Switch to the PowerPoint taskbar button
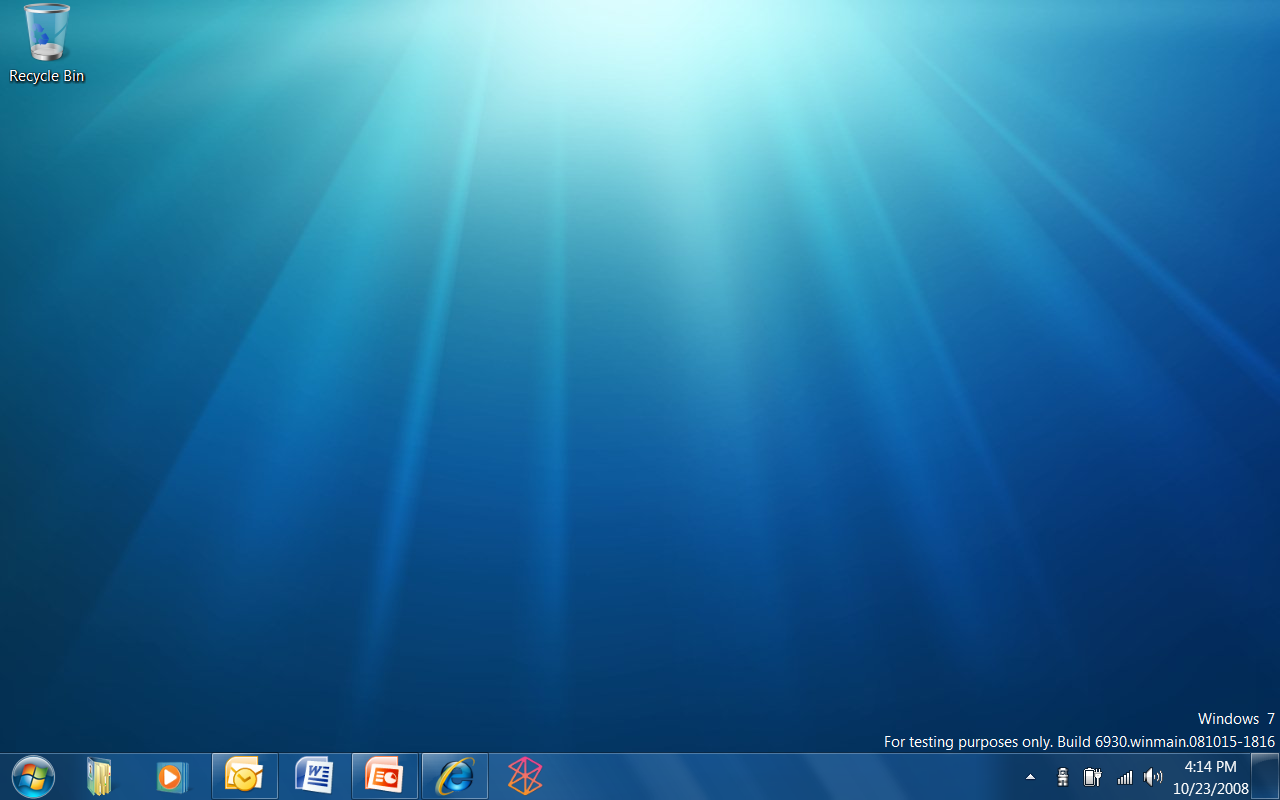Screen dimensions: 1280x800 tap(384, 776)
